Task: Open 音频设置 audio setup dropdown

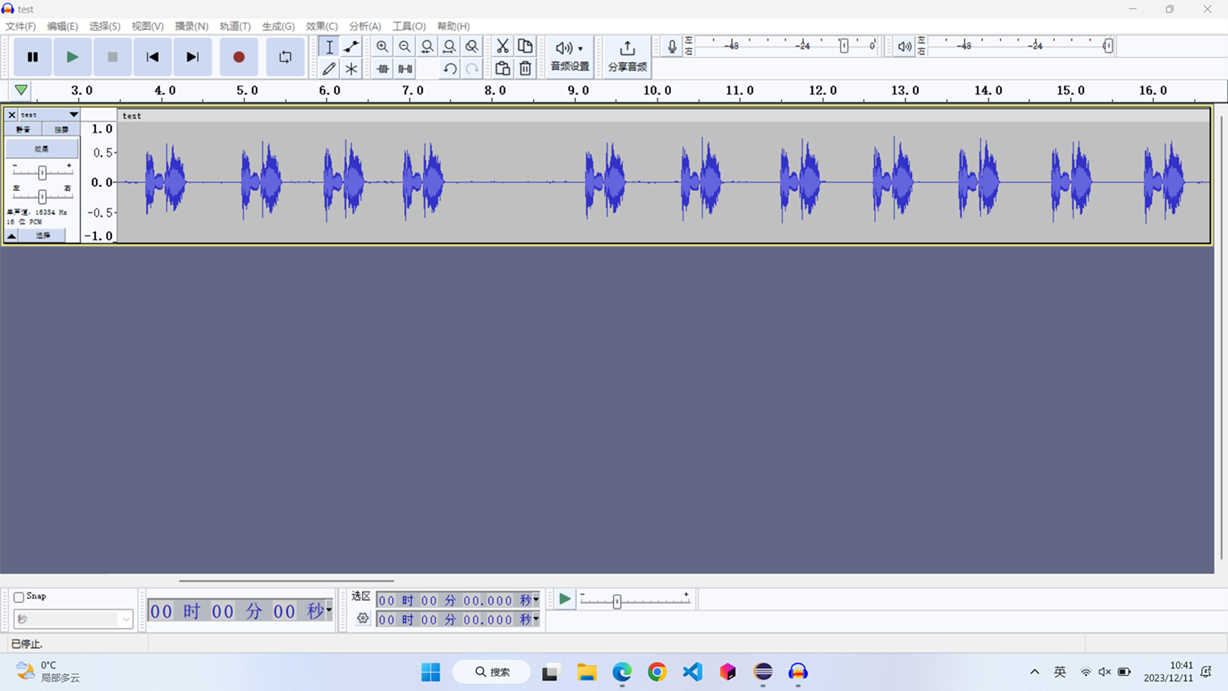Action: pyautogui.click(x=570, y=57)
